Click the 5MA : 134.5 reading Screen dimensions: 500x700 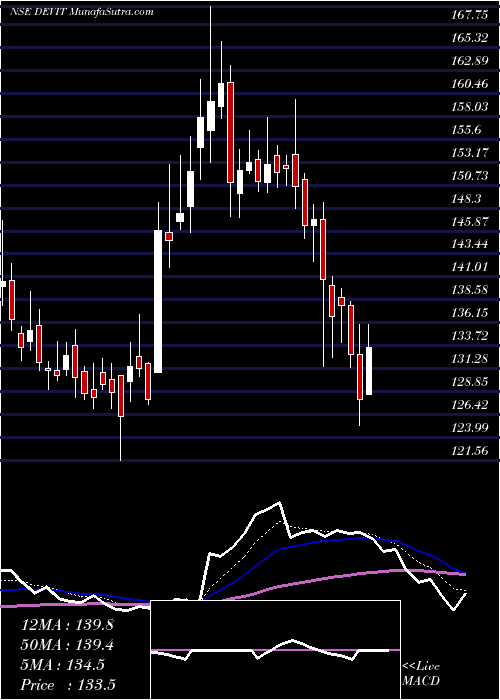coord(63,665)
